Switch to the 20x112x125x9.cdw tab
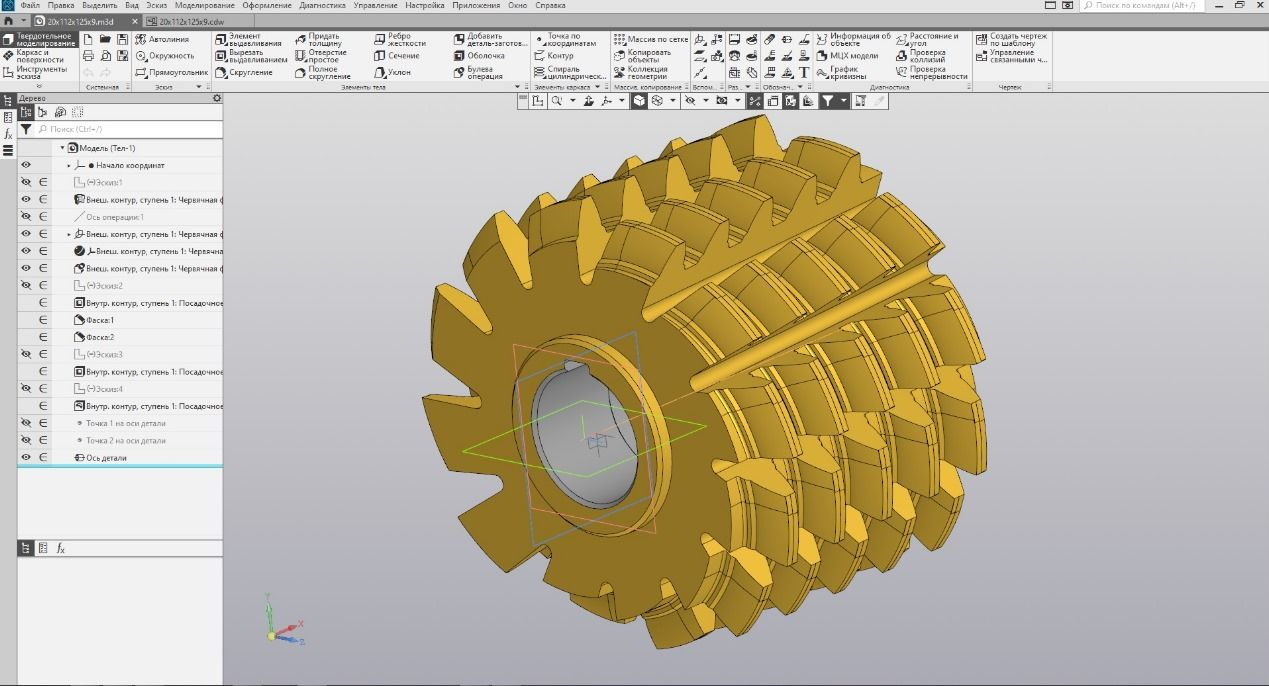The width and height of the screenshot is (1269, 686). (191, 21)
